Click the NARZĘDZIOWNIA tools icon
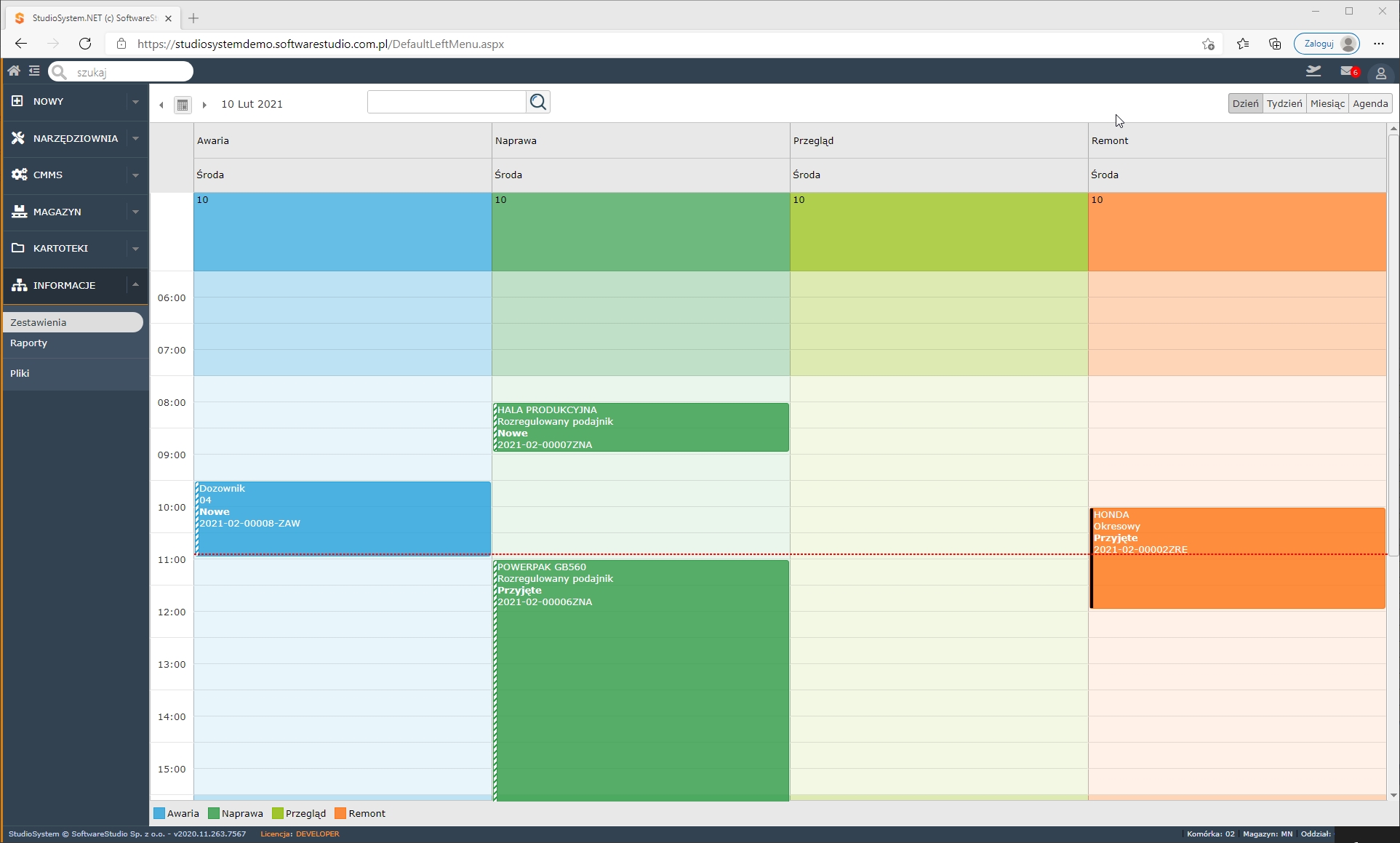The height and width of the screenshot is (843, 1400). click(x=18, y=138)
